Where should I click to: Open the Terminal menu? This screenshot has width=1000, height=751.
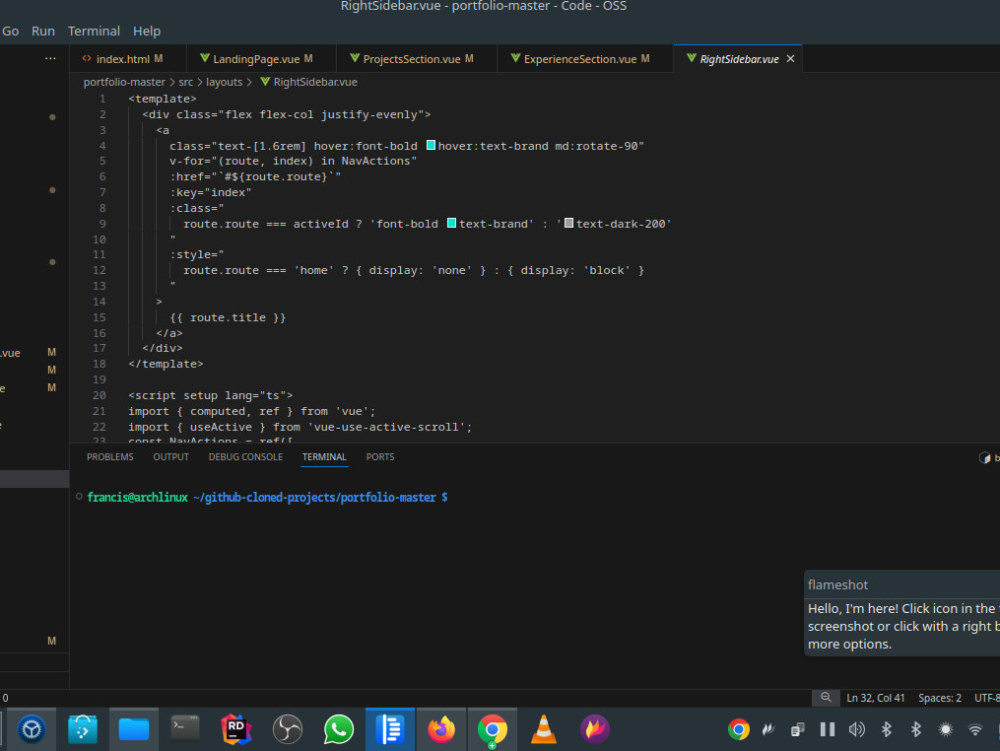pos(94,31)
